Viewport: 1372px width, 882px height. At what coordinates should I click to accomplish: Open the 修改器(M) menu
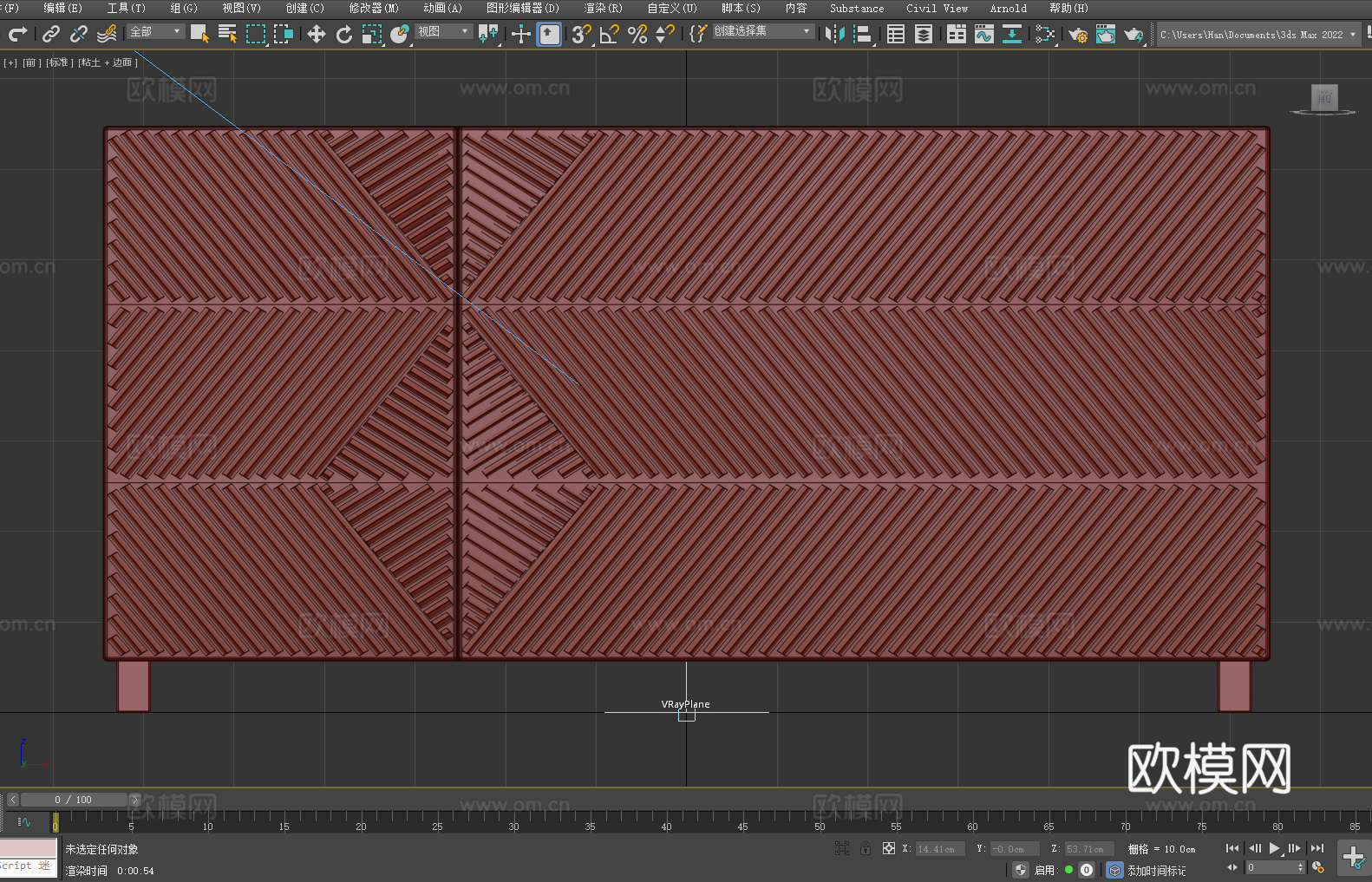[374, 8]
